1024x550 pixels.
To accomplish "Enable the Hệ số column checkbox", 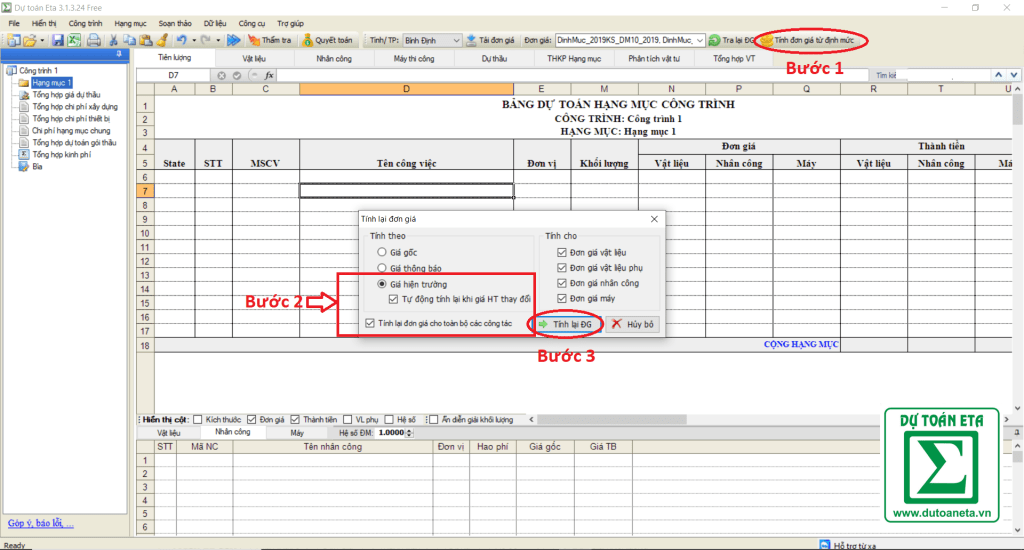I will (389, 419).
